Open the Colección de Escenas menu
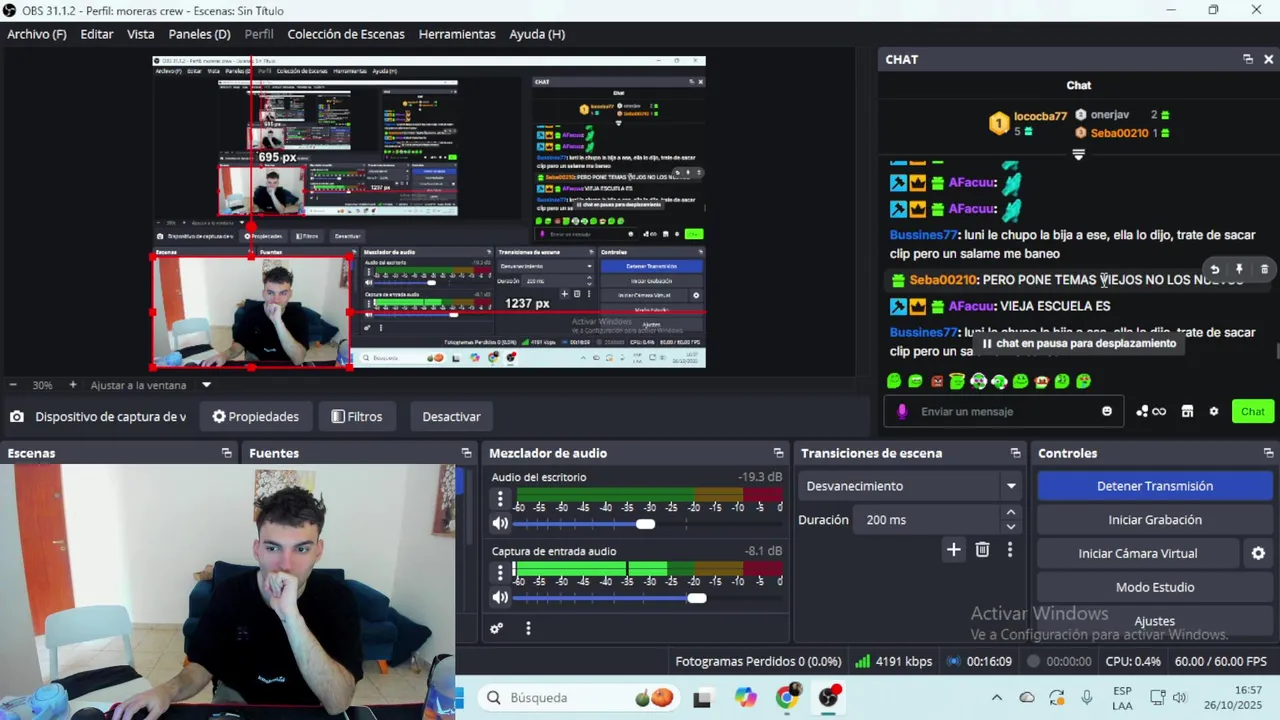1280x720 pixels. [346, 34]
